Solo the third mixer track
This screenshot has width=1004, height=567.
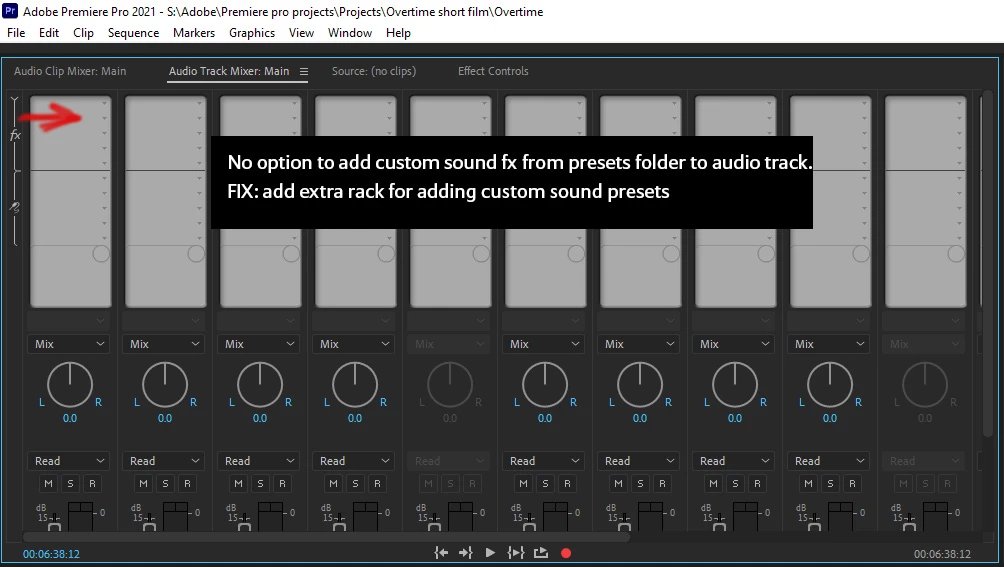pyautogui.click(x=260, y=484)
